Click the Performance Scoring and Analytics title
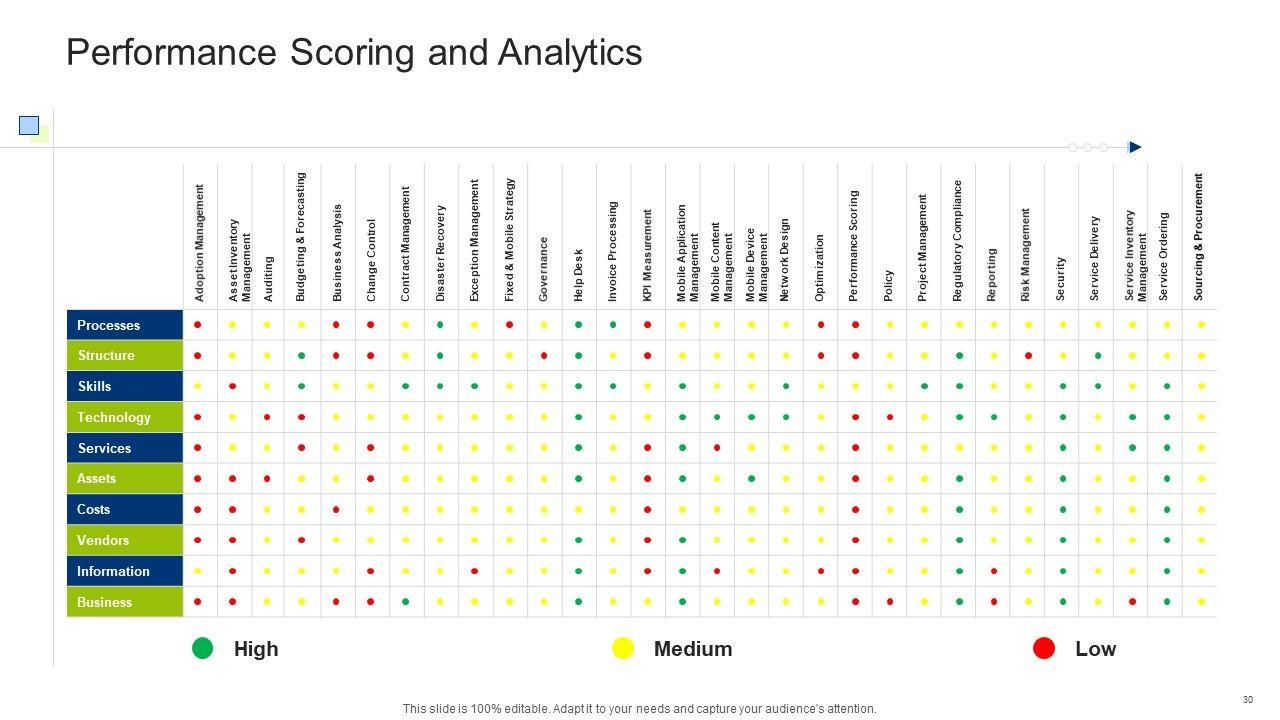The image size is (1280, 720). (x=354, y=52)
